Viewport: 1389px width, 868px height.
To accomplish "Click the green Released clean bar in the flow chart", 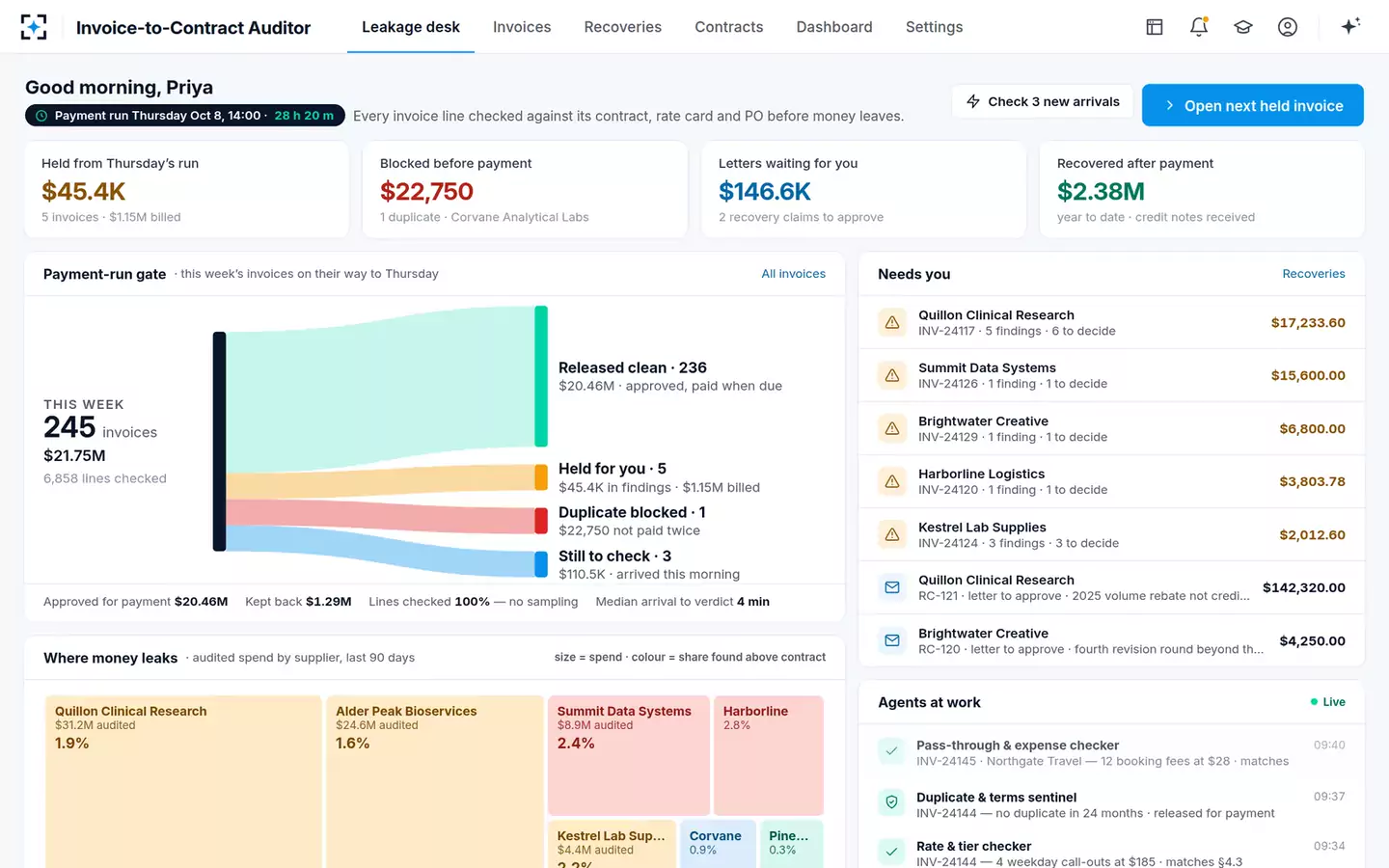I will coord(541,376).
